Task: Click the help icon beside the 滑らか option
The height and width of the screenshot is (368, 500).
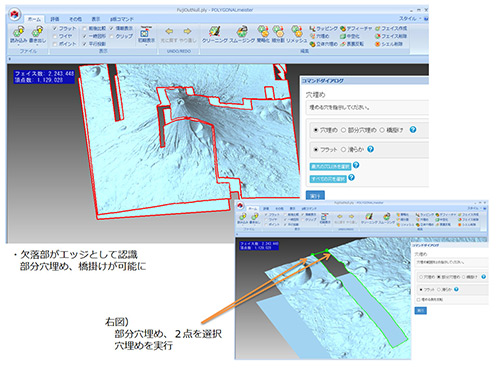Action: 370,149
